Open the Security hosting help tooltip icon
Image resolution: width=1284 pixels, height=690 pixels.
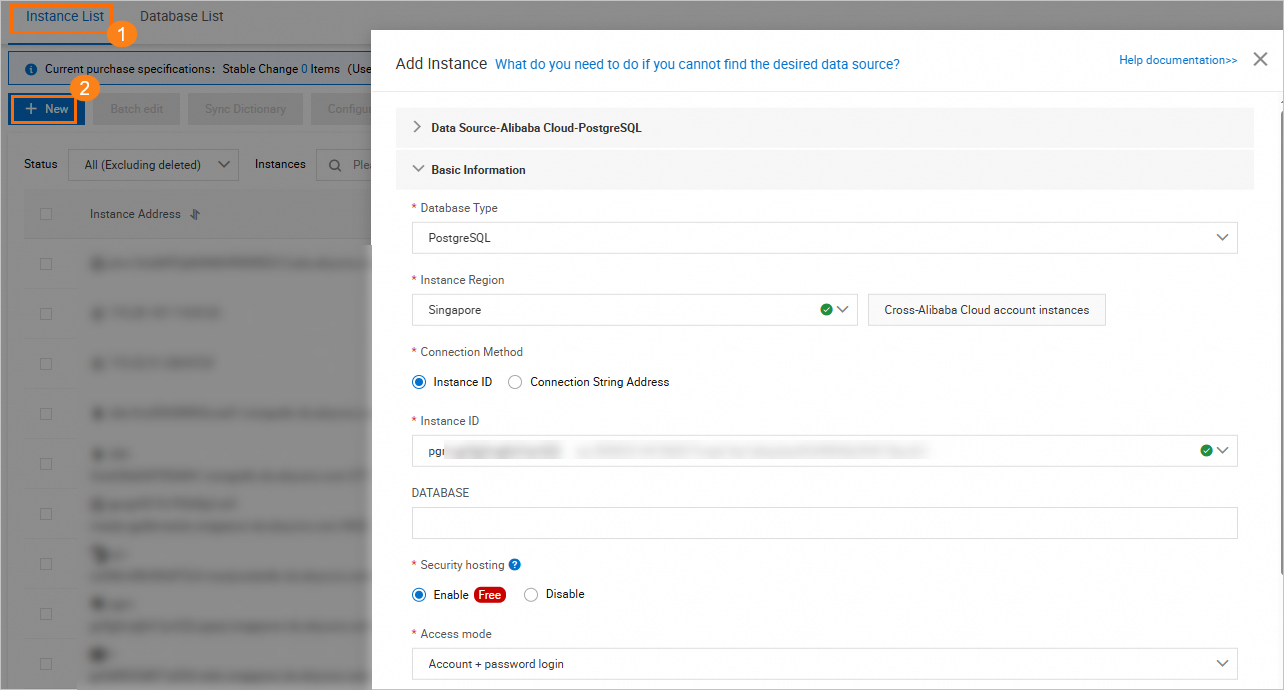coord(513,564)
